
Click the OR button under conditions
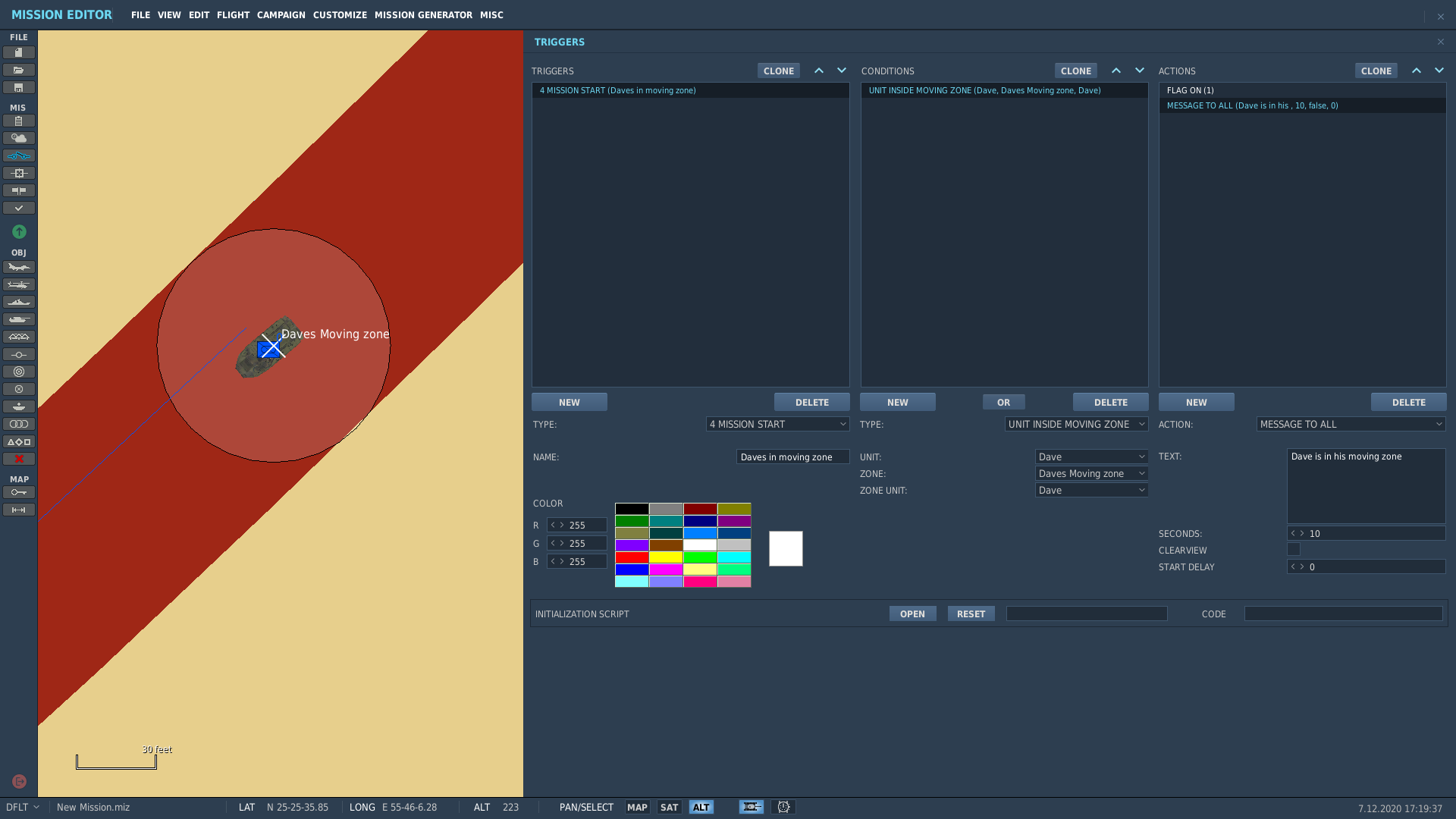pyautogui.click(x=1004, y=402)
